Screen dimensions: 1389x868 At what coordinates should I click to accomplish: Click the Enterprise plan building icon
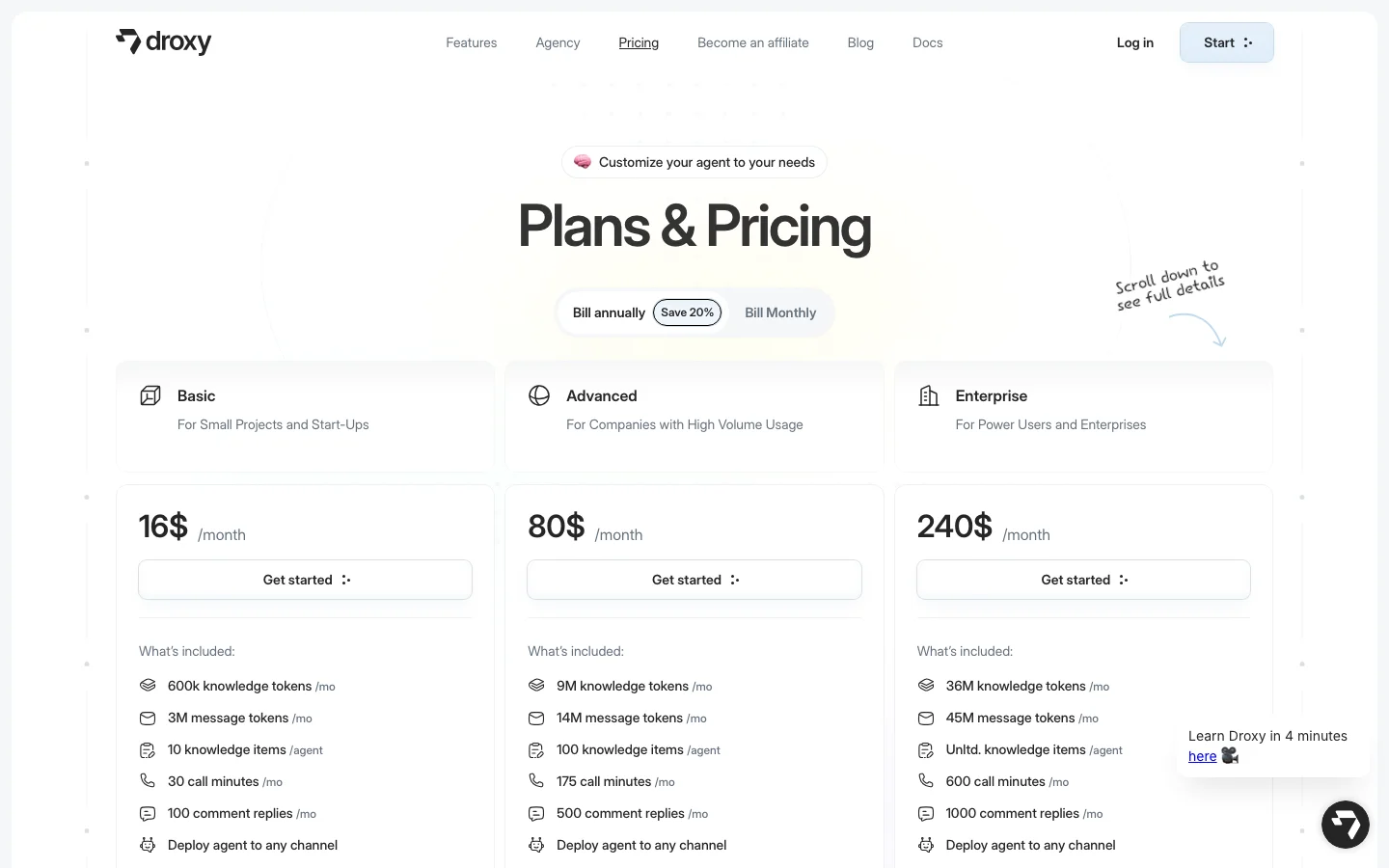click(928, 395)
